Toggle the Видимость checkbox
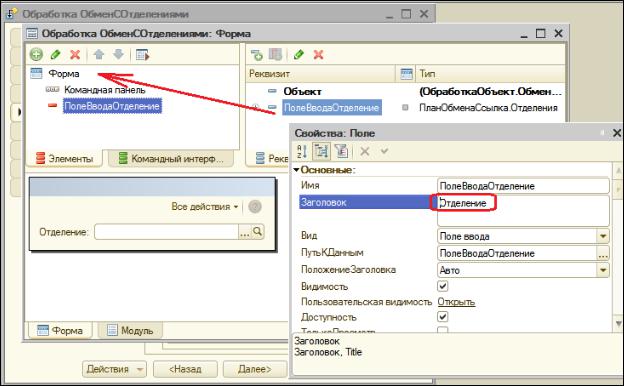This screenshot has width=624, height=386. pos(443,286)
